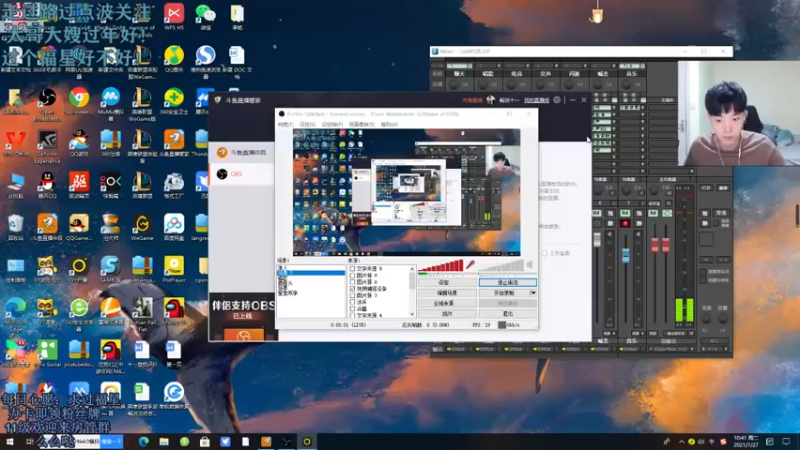This screenshot has height=450, width=800.
Task: Click the red microphone volume bar in OBS
Action: click(441, 266)
